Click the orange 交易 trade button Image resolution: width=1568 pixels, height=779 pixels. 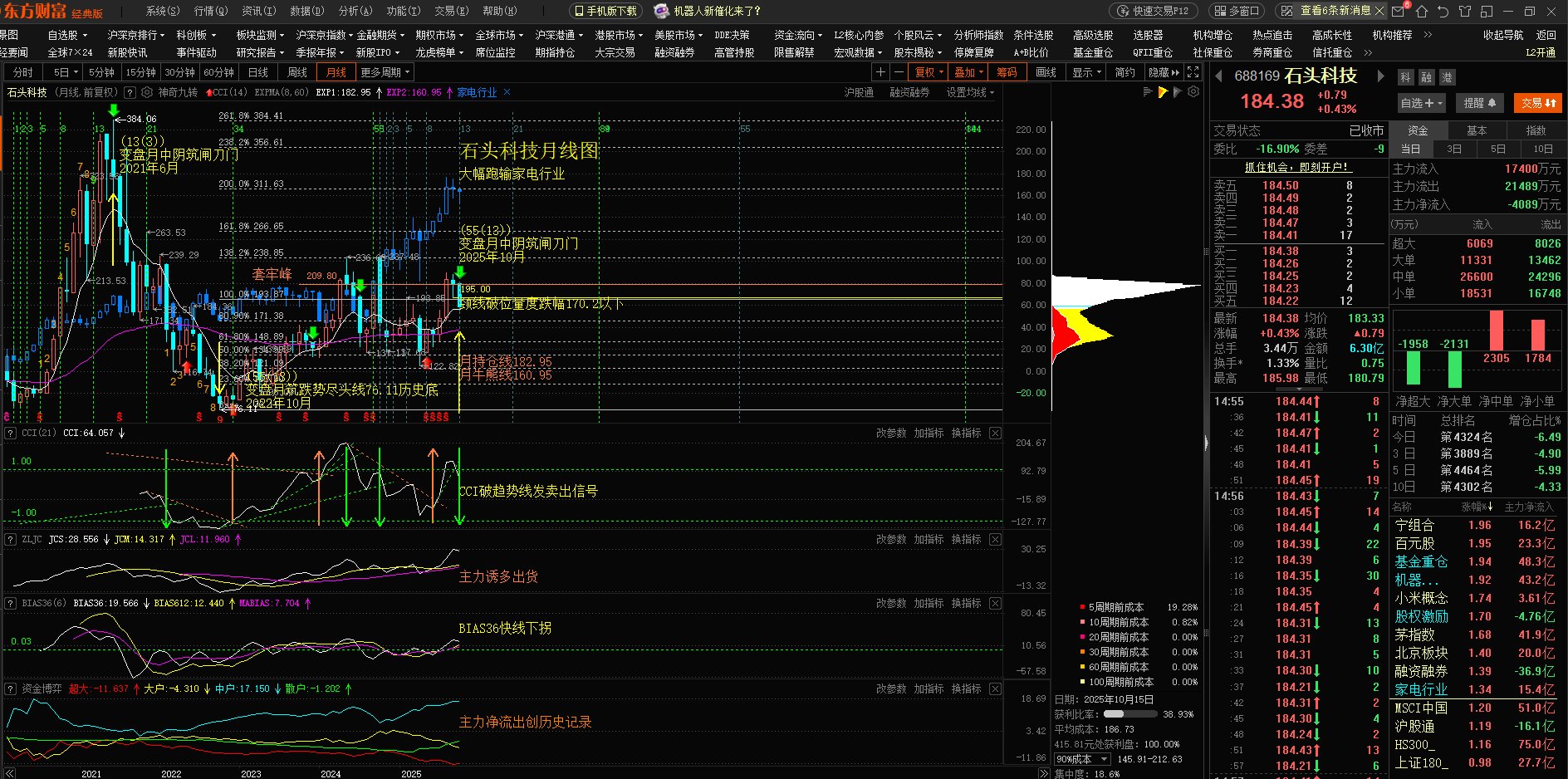click(x=1538, y=103)
